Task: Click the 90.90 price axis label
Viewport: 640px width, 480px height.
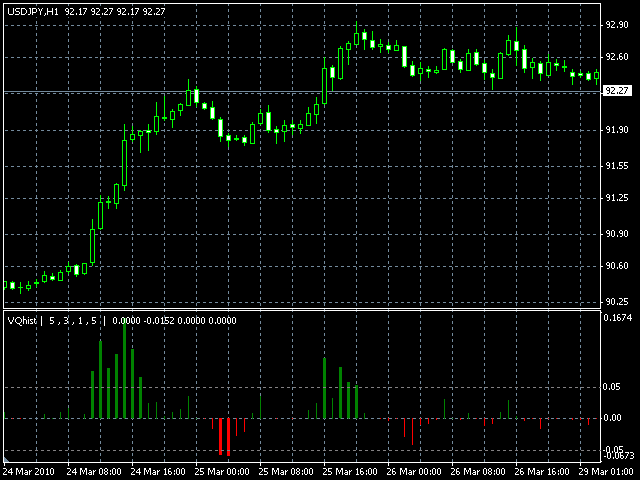Action: [617, 234]
